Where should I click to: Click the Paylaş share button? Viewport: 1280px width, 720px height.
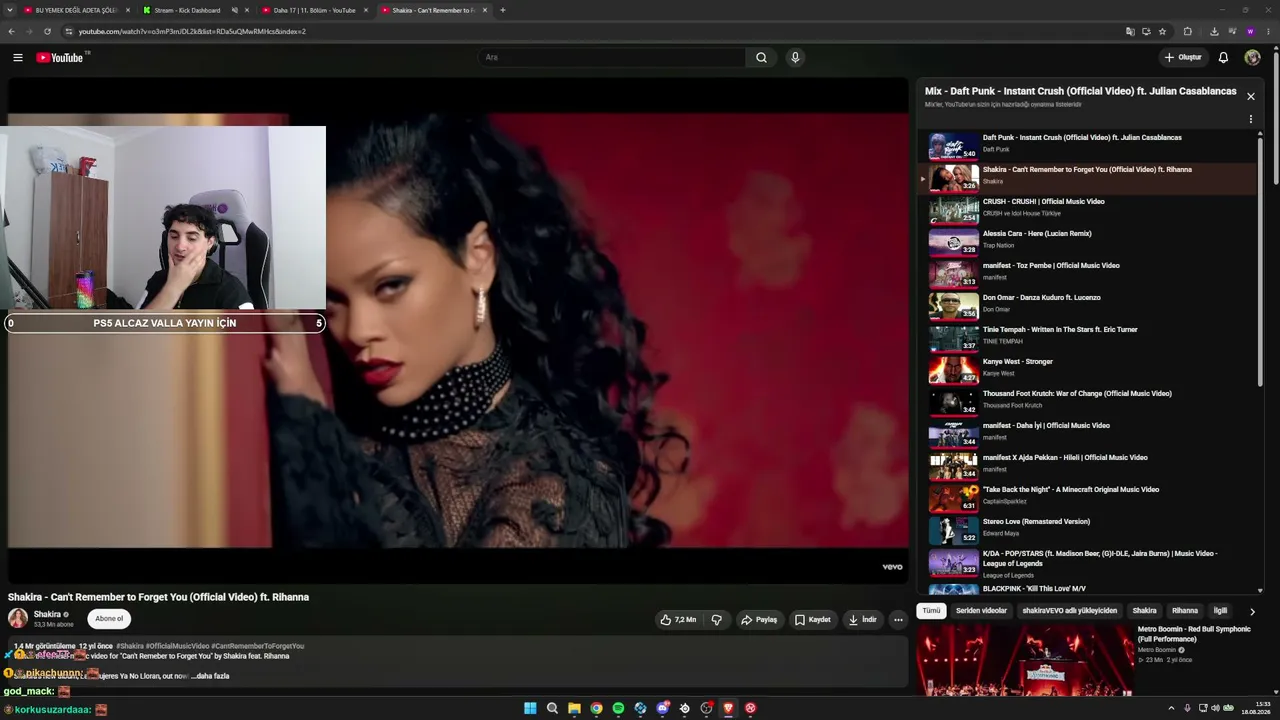tap(759, 620)
